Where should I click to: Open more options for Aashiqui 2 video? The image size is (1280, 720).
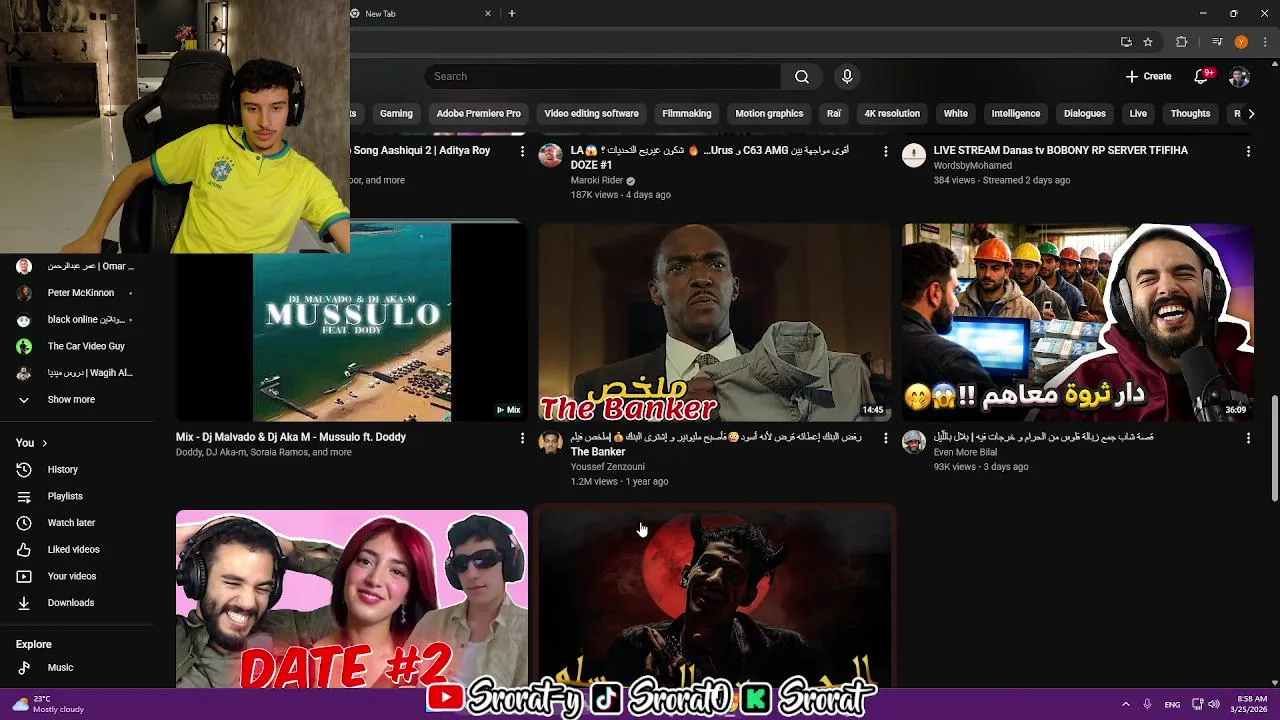tap(522, 151)
